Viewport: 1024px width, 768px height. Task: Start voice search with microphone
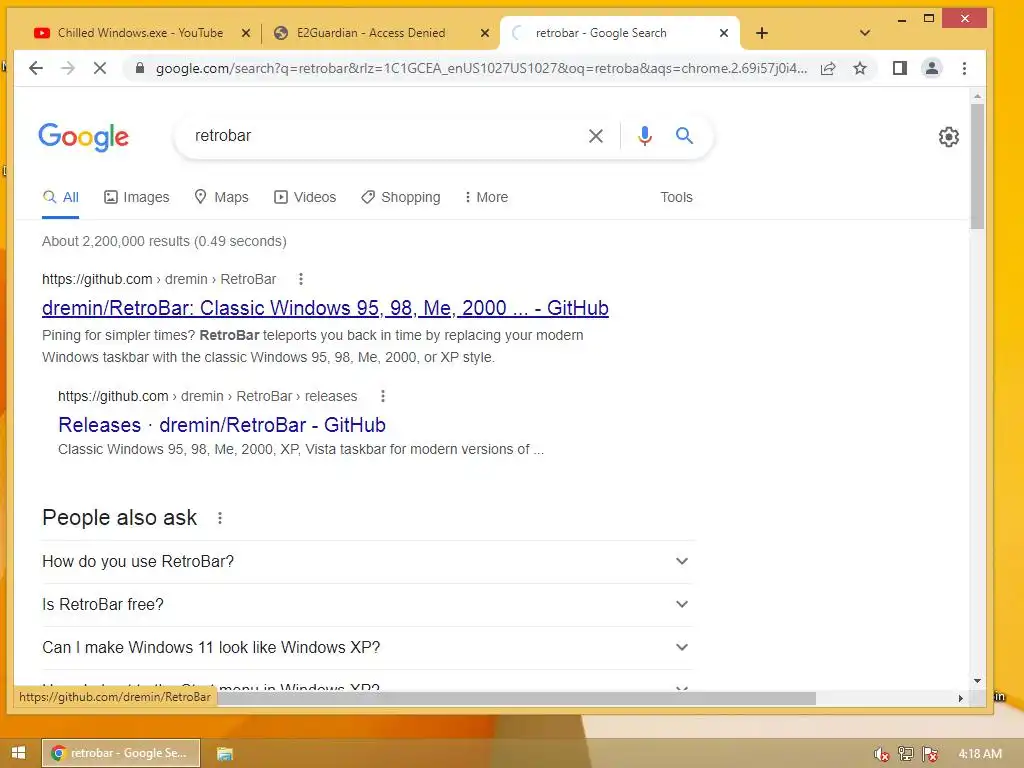[645, 135]
